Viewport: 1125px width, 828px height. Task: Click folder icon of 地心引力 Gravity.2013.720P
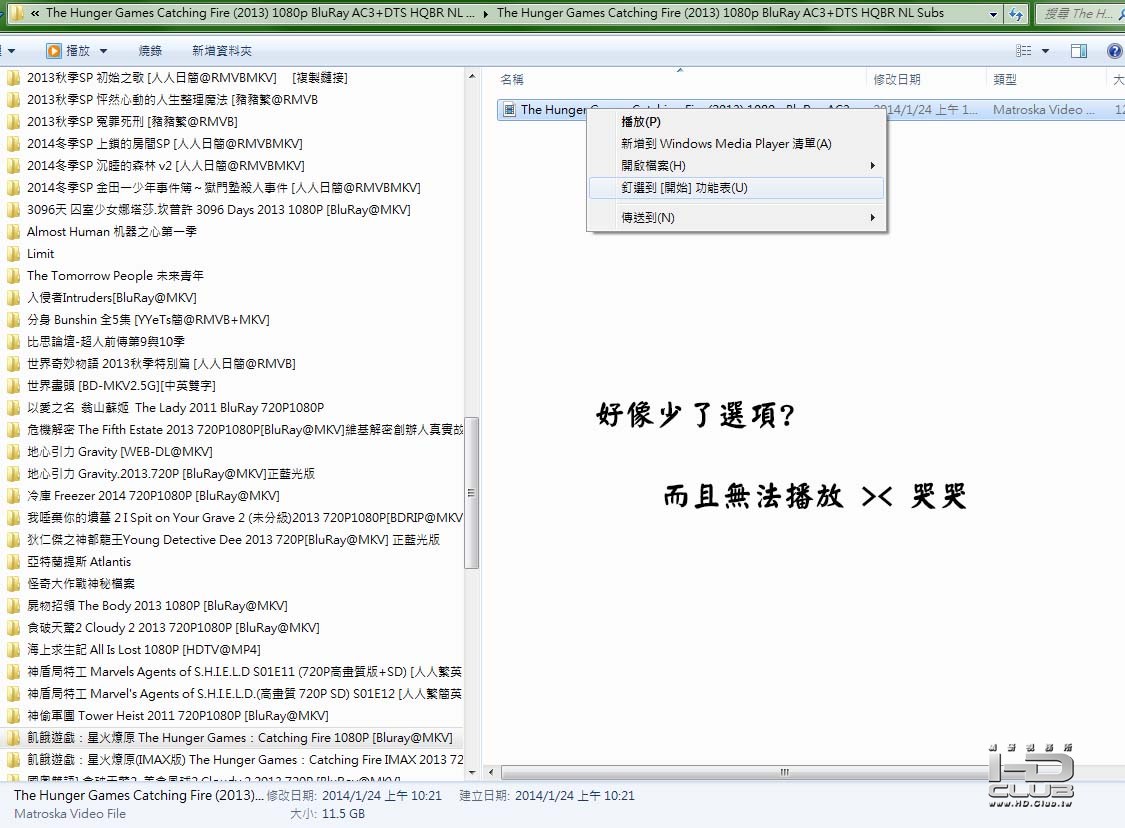tap(13, 474)
